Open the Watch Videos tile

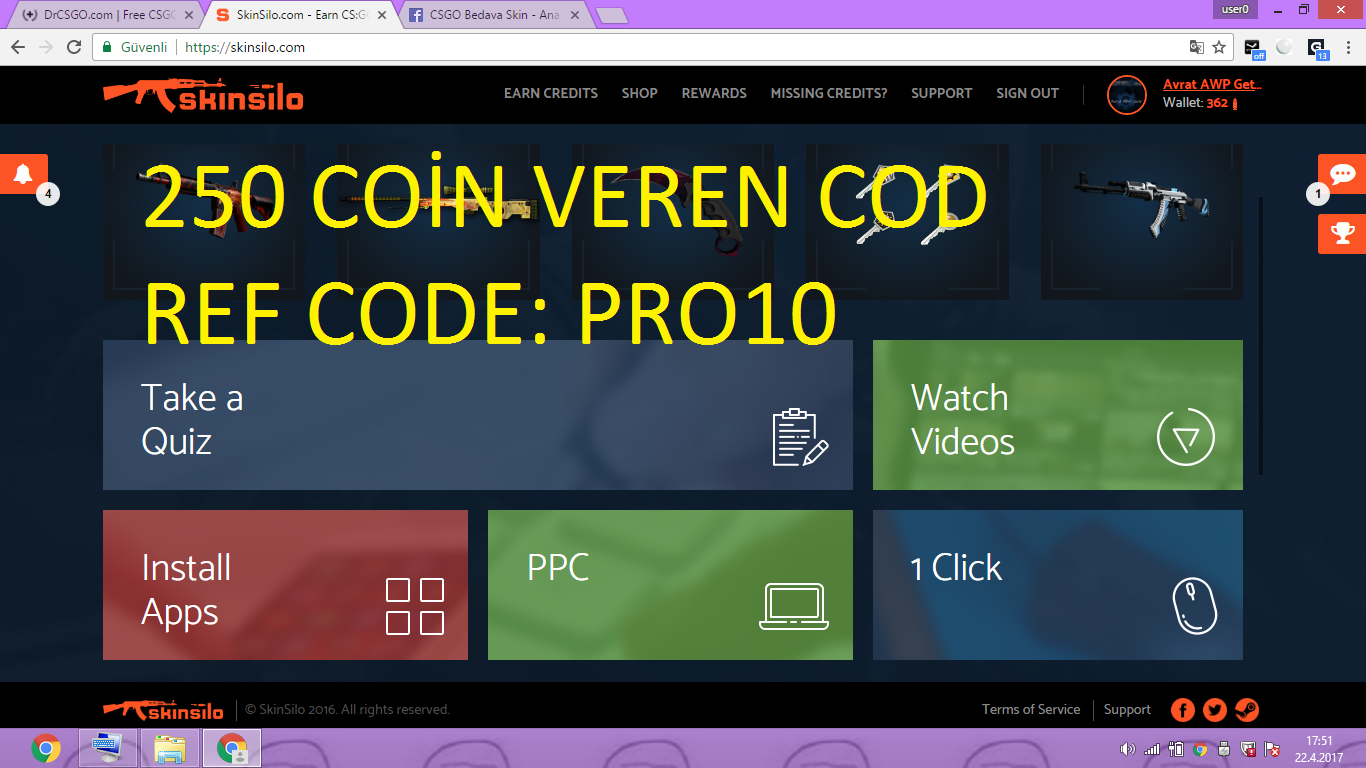(1058, 415)
